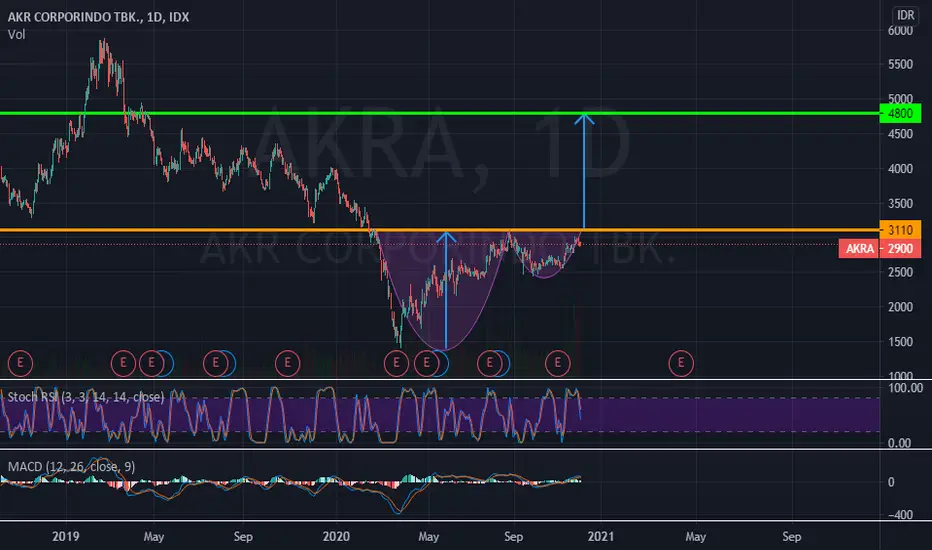This screenshot has height=550, width=932.
Task: Click the orange 3110 price label
Action: 900,230
